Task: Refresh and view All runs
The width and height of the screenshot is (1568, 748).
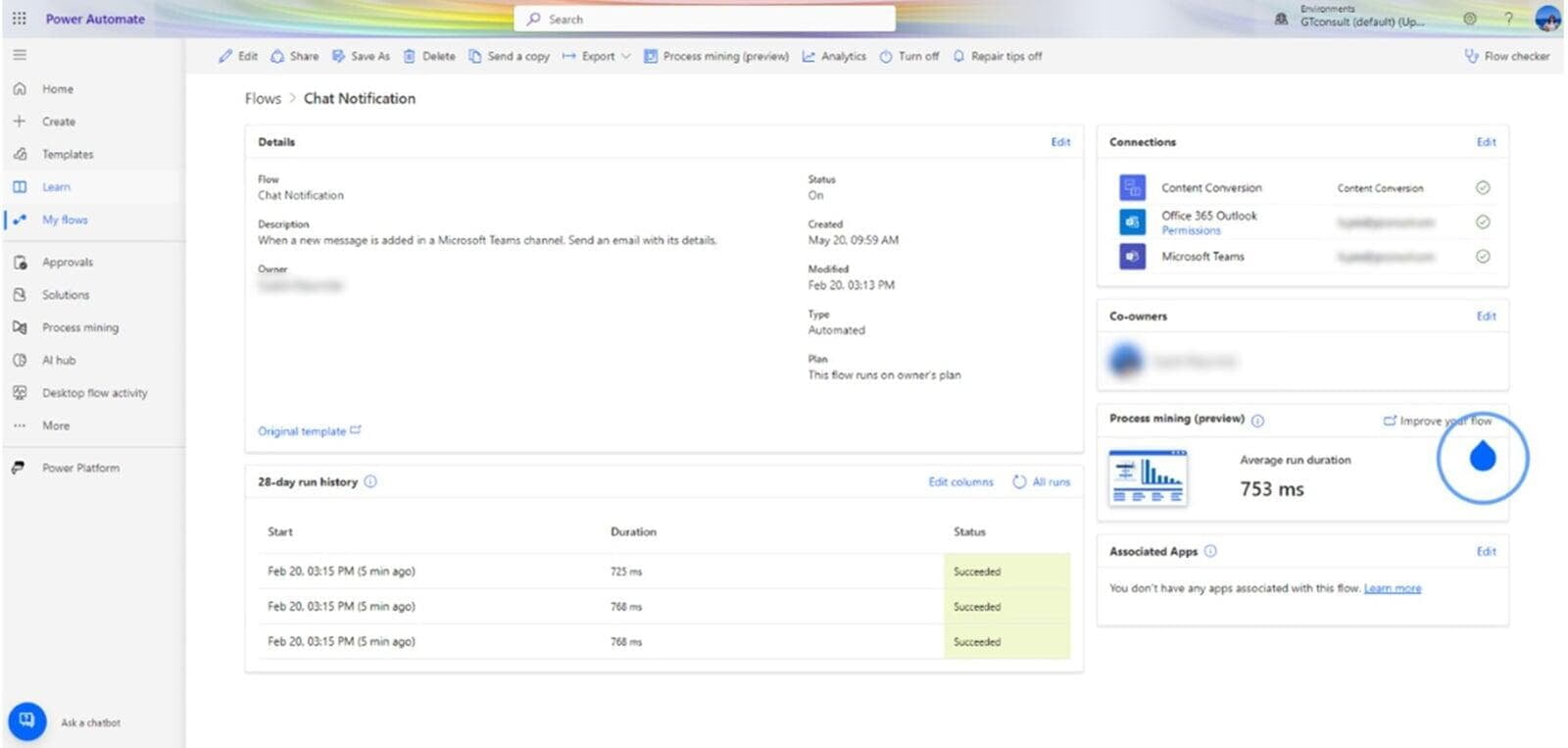Action: (1041, 481)
